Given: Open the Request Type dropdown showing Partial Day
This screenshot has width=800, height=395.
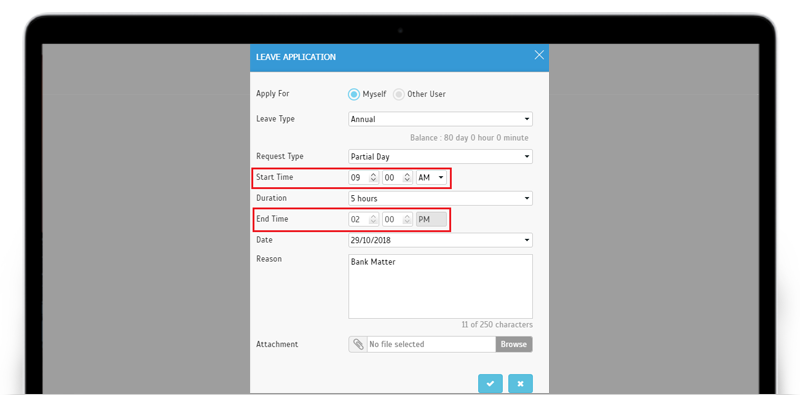Looking at the screenshot, I should pos(440,157).
